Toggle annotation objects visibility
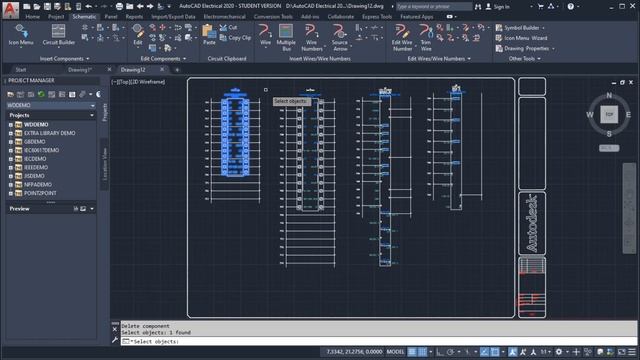The image size is (640, 360). [x=513, y=352]
